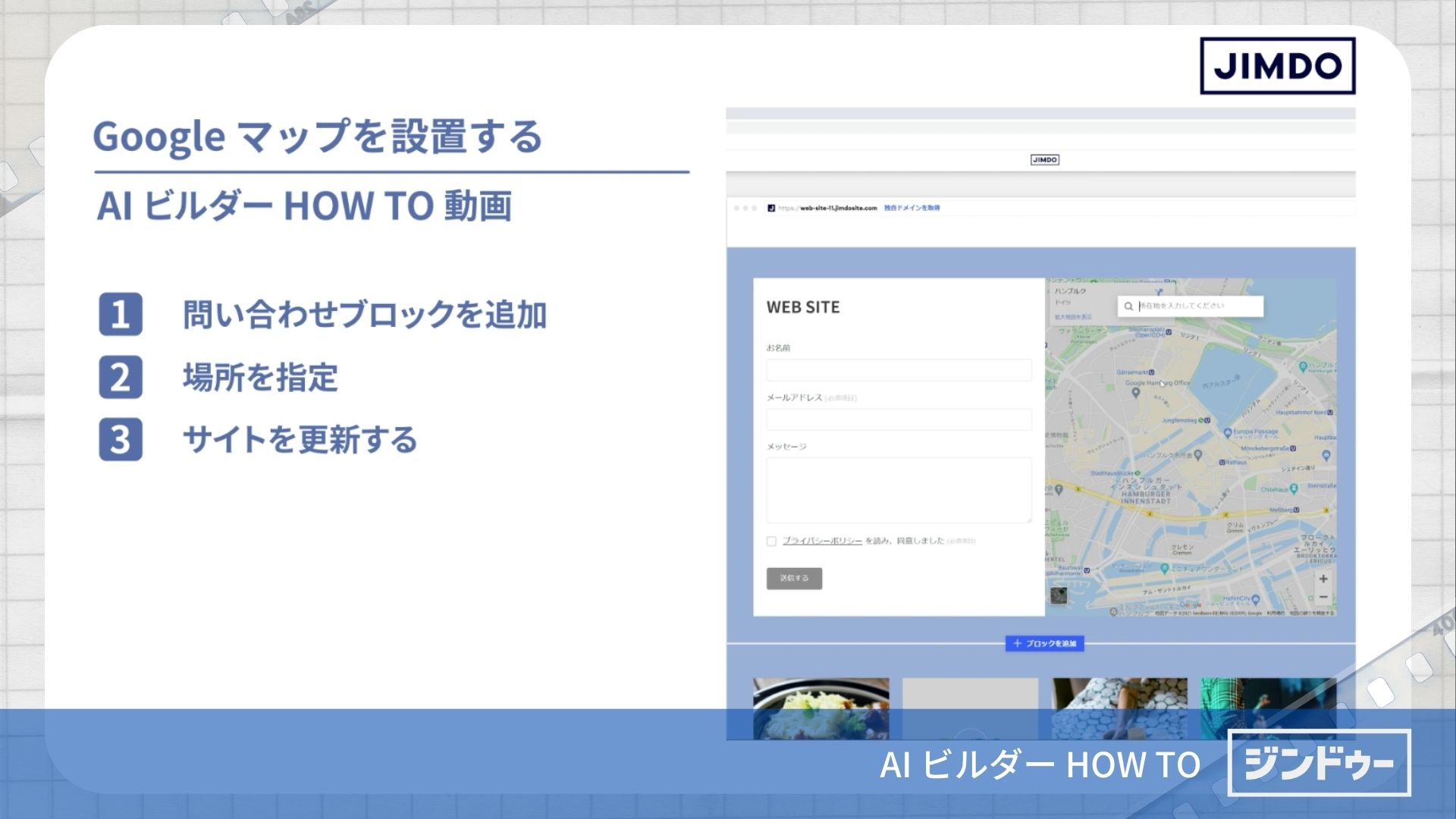Click the ハンブルク title in map info card
Screen dimensions: 1456x819
tap(1070, 291)
